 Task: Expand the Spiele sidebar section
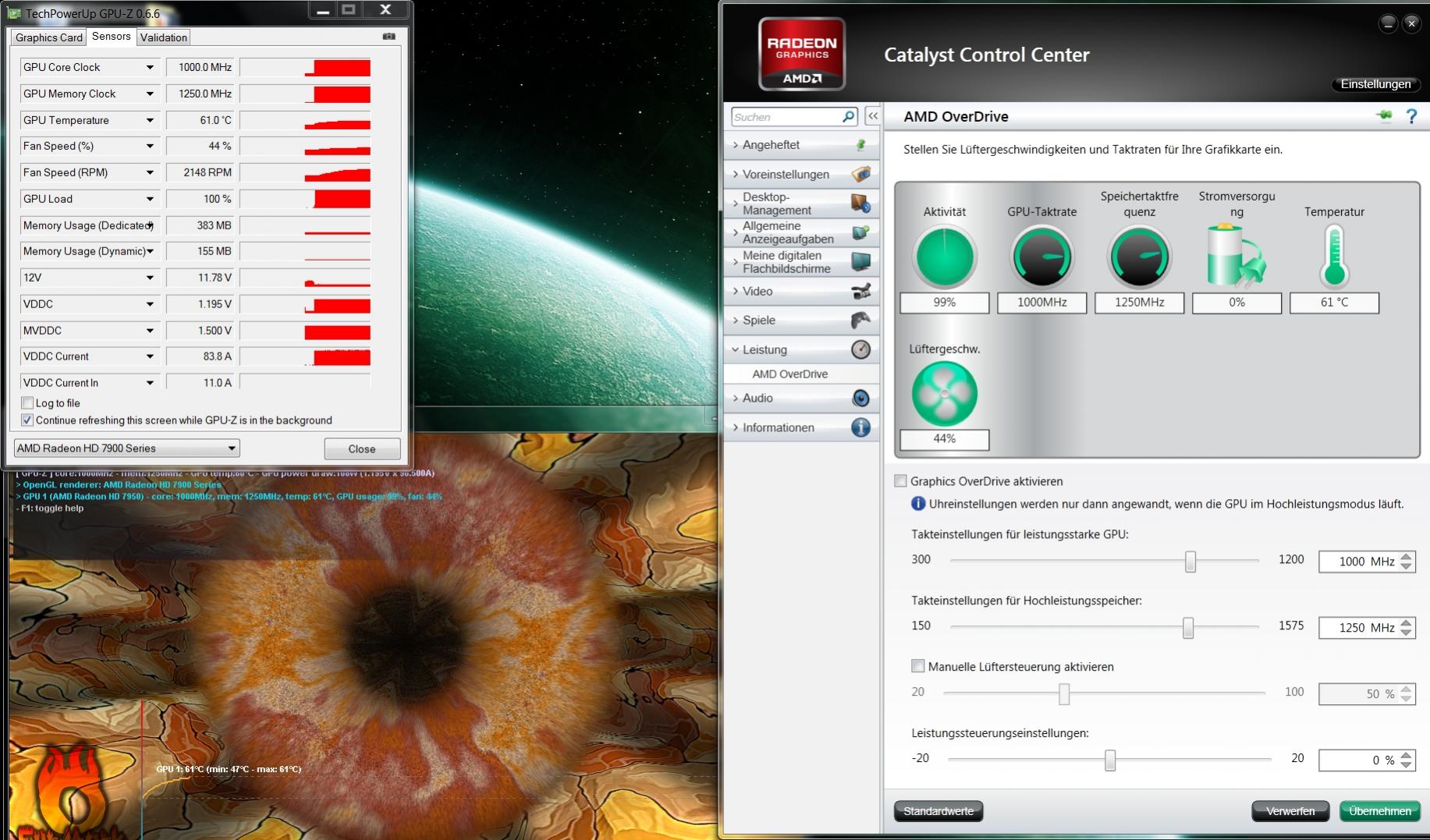(x=802, y=320)
